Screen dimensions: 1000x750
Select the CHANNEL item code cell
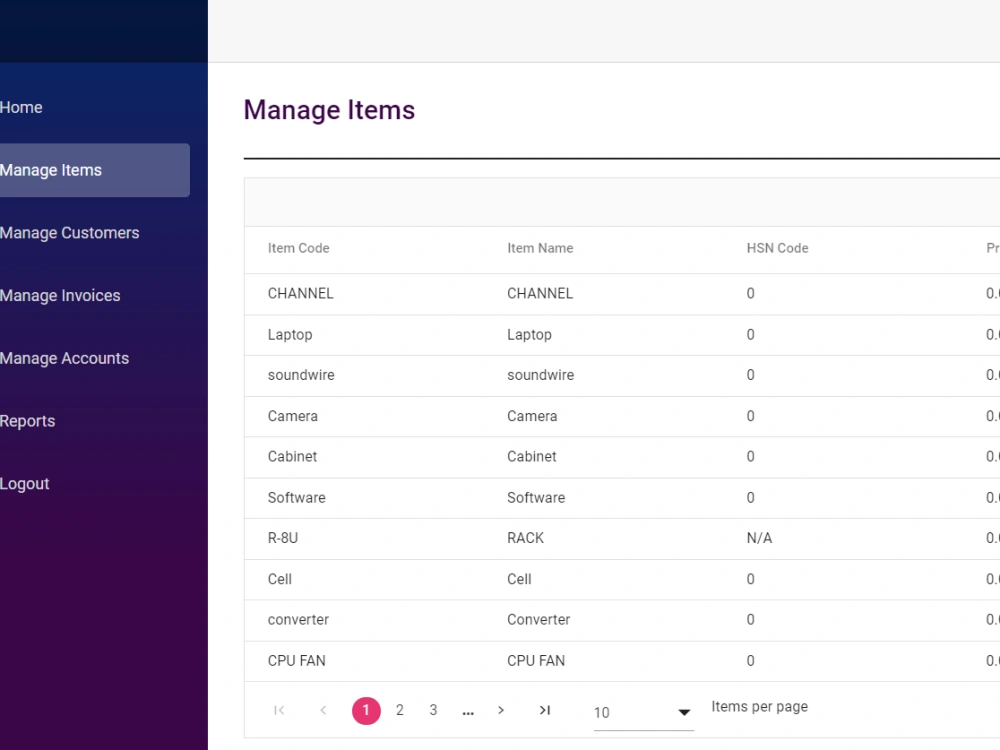click(x=300, y=293)
